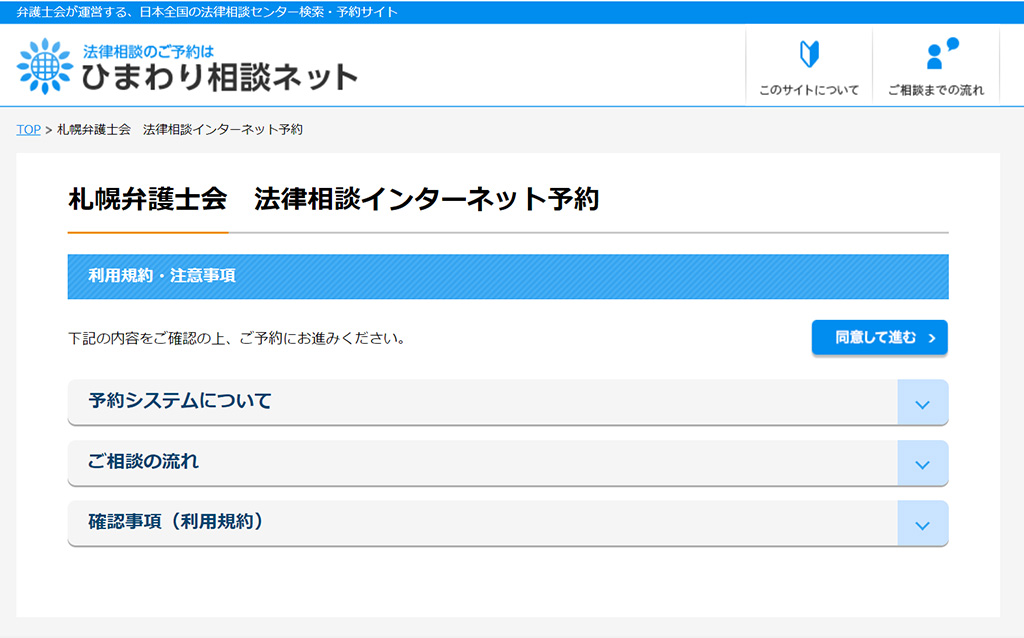
Task: Click the 法律相談のご予約は tagline
Action: click(x=148, y=51)
